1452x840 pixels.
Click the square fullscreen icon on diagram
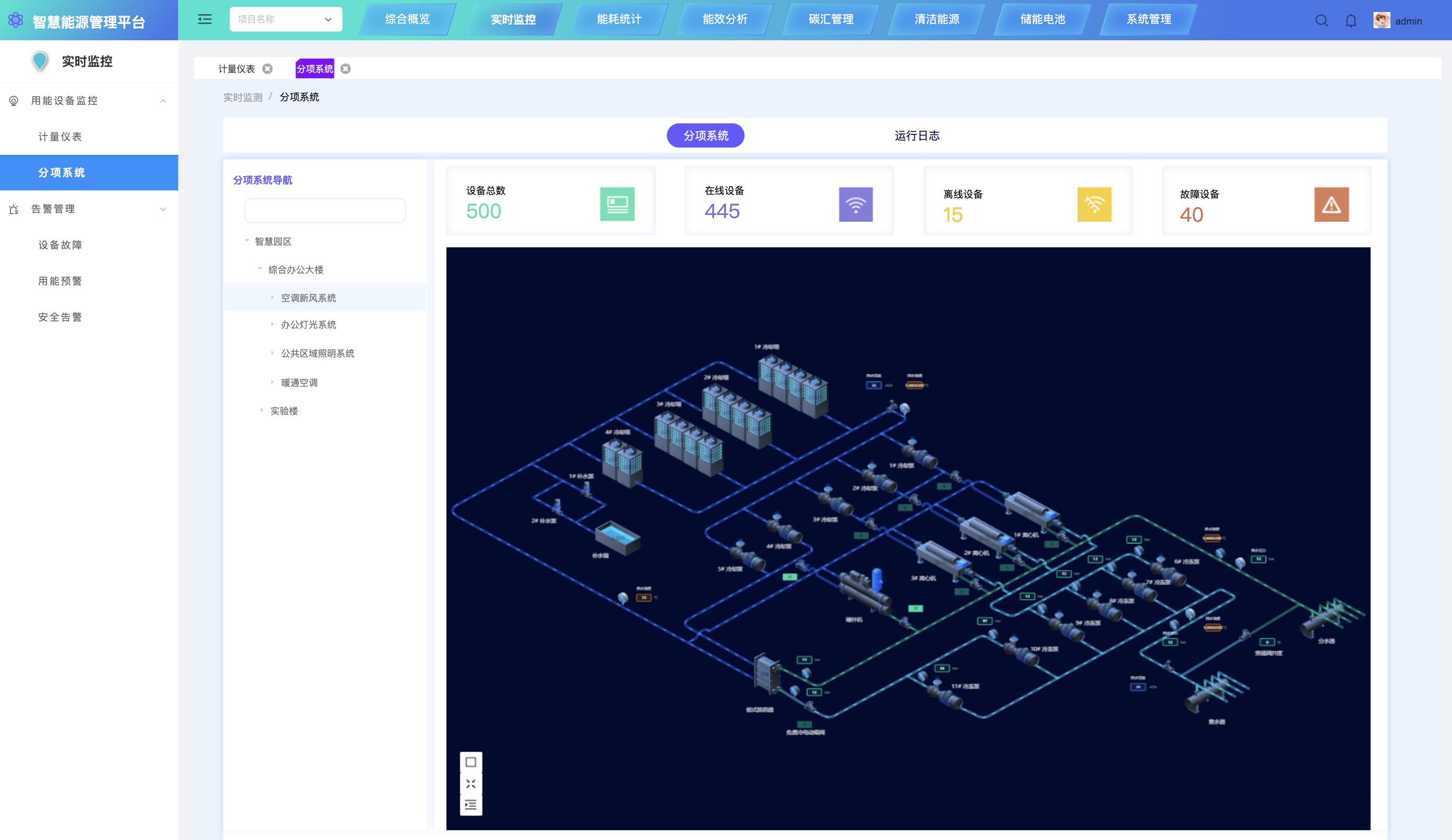(471, 762)
